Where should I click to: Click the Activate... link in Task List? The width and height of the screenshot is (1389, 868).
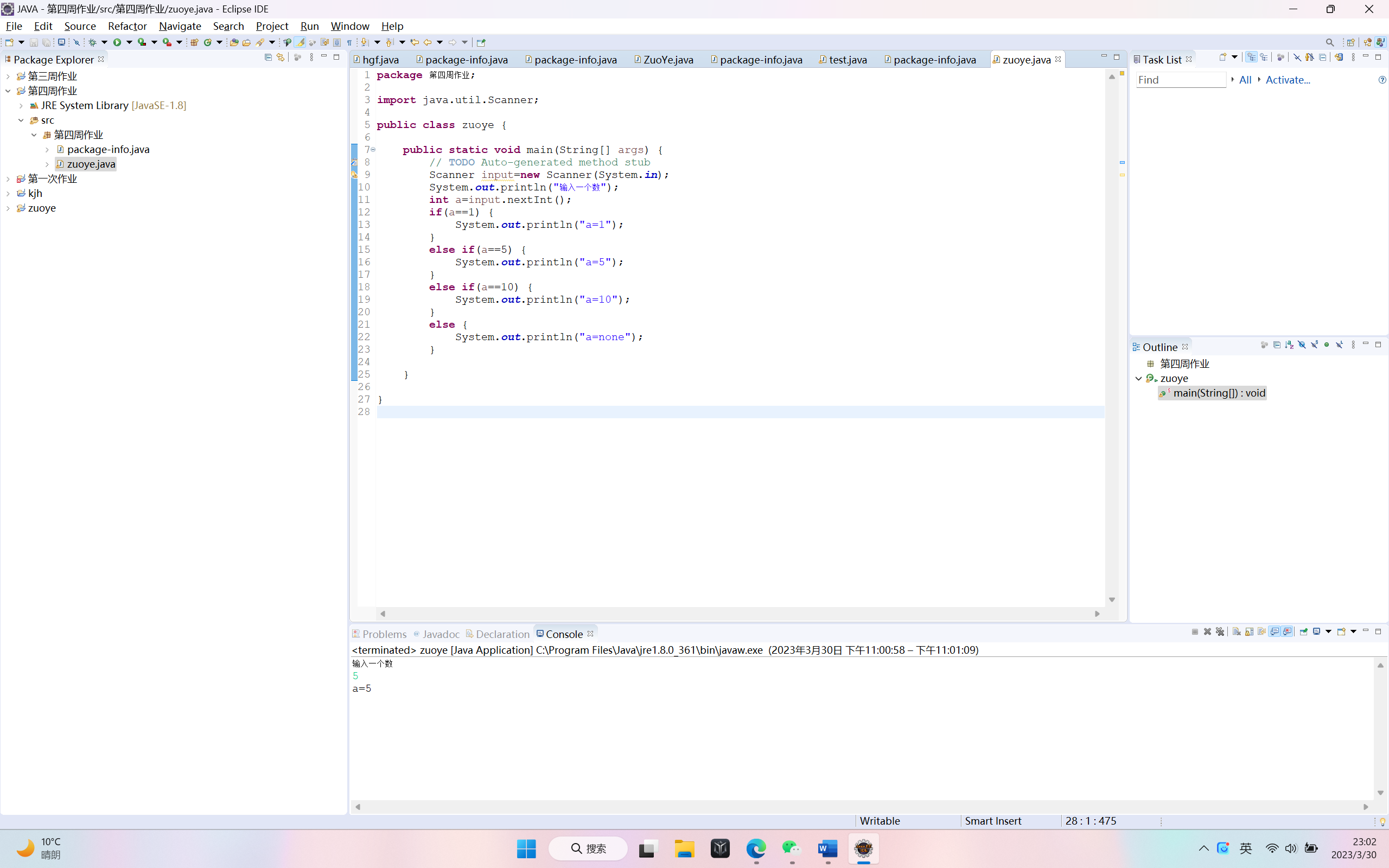point(1288,80)
